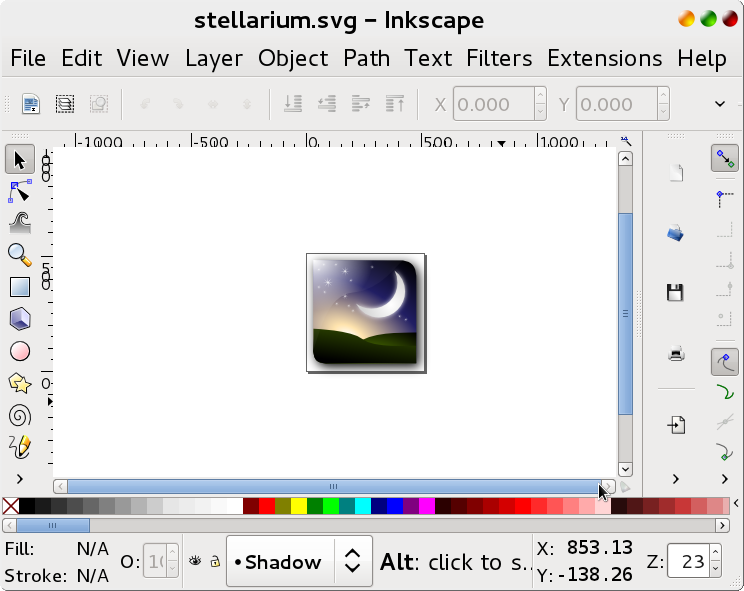The height and width of the screenshot is (591, 744).
Task: Toggle Enable snapping button
Action: click(725, 158)
